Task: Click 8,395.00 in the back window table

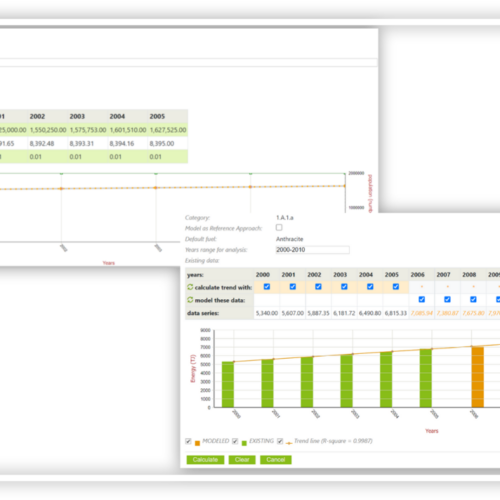Action: pos(162,143)
